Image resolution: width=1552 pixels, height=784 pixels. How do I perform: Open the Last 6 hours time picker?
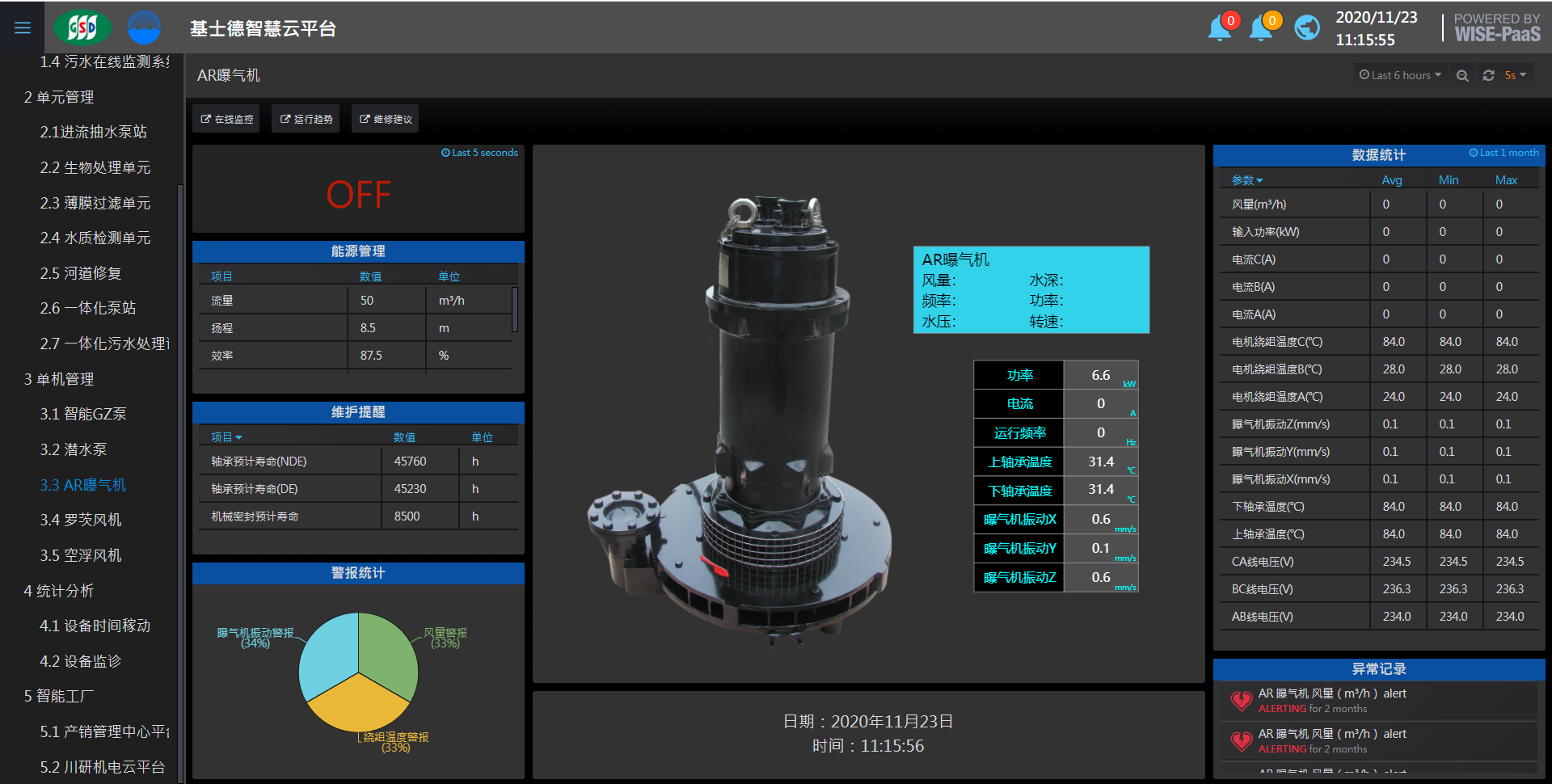tap(1400, 75)
